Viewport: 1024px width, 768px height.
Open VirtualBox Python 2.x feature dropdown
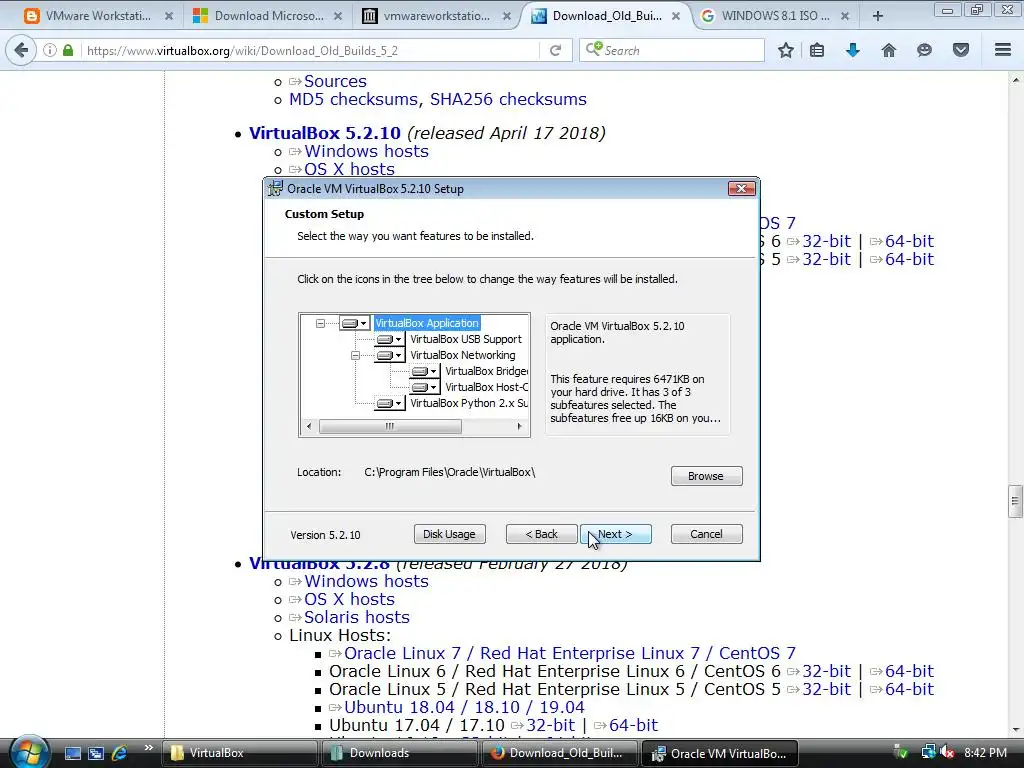click(389, 404)
